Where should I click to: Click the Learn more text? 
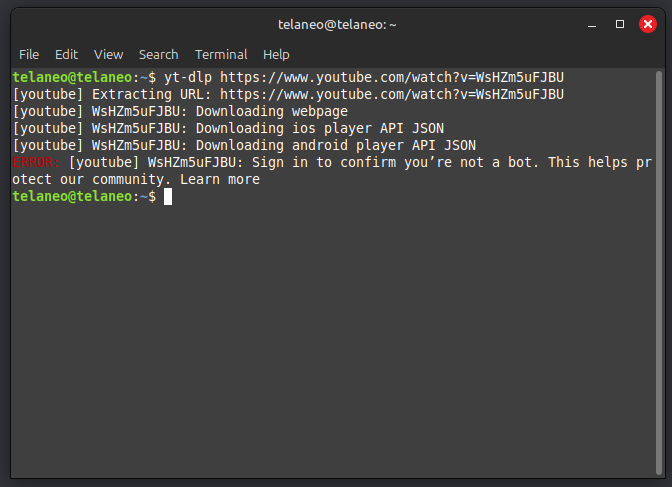point(220,180)
